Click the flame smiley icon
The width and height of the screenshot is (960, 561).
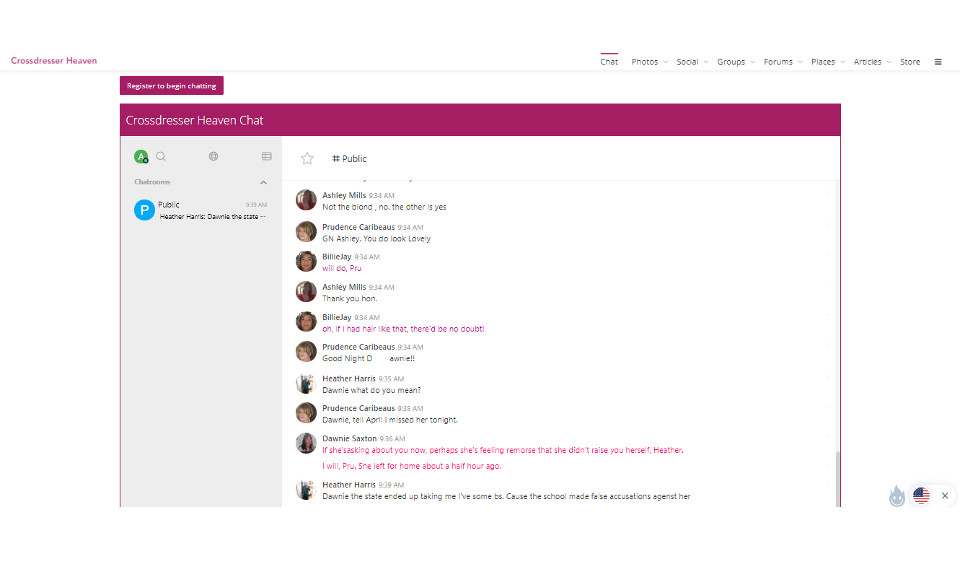click(897, 496)
